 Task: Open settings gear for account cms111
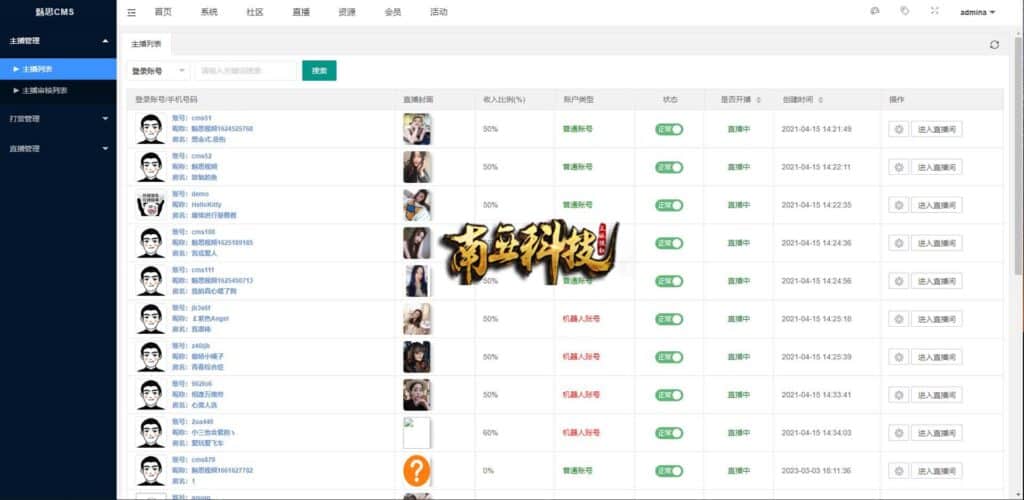(x=898, y=281)
